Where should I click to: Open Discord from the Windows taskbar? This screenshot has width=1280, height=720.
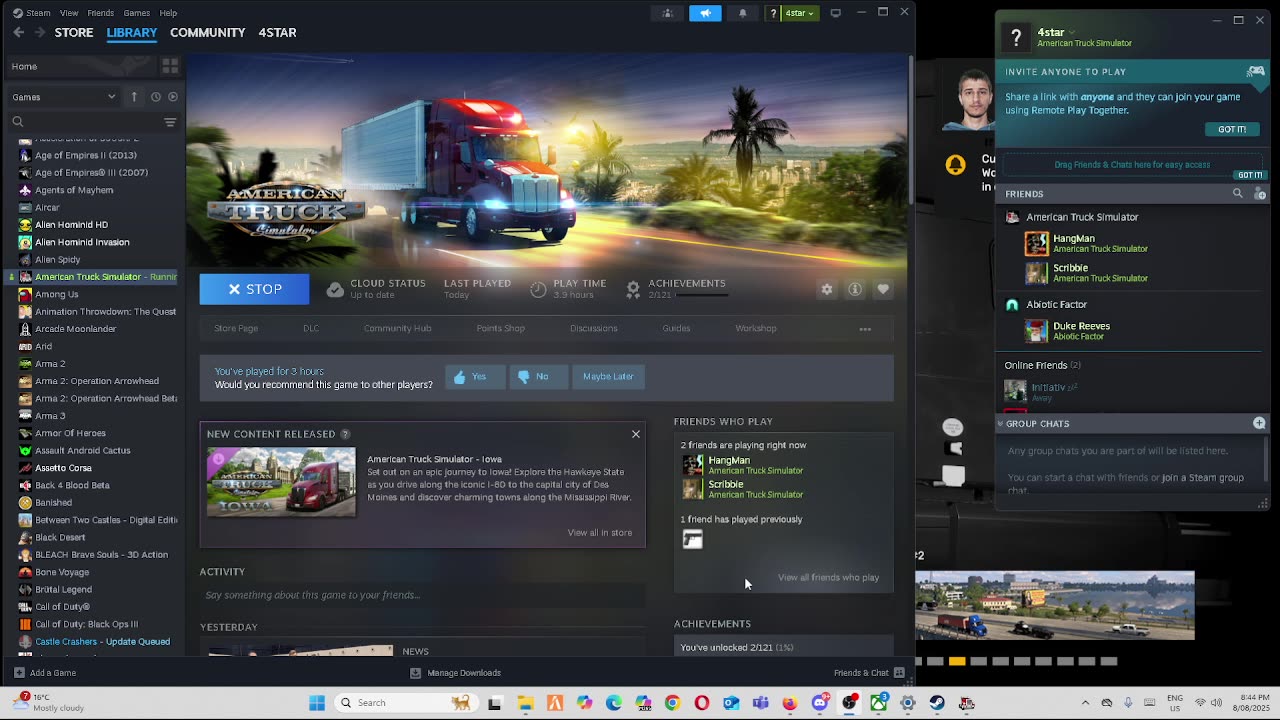coord(820,703)
